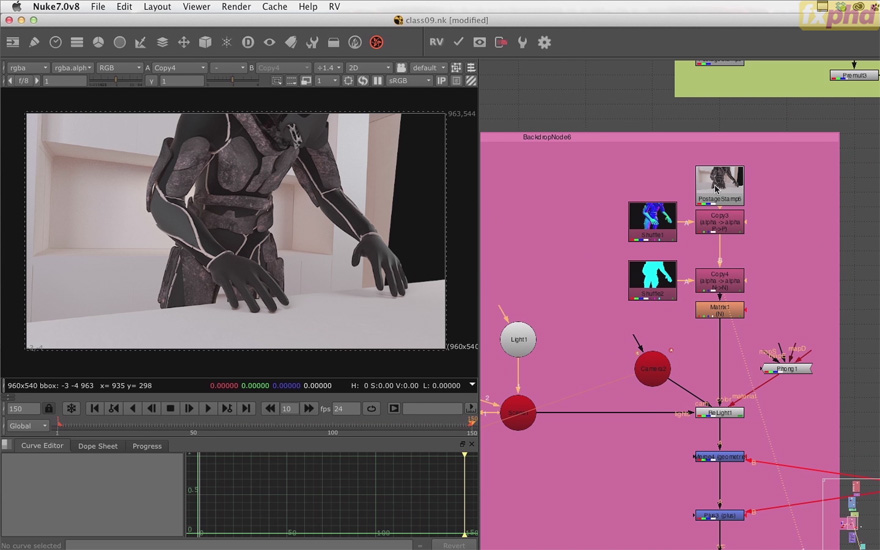The height and width of the screenshot is (550, 880).
Task: Switch to the Dope Sheet tab
Action: click(x=98, y=446)
